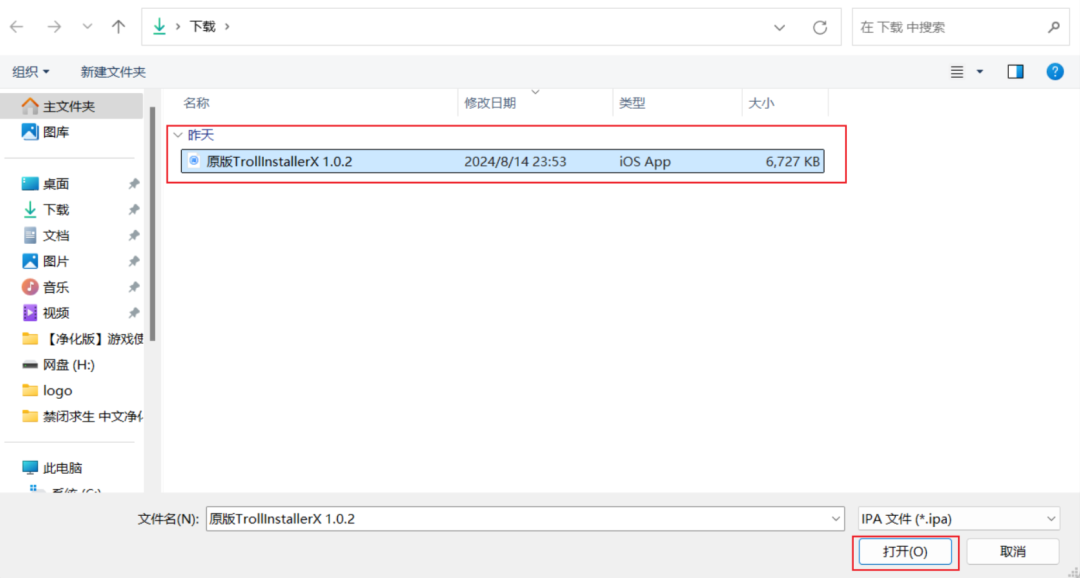Open help with the blue question icon
The height and width of the screenshot is (578, 1080).
pyautogui.click(x=1055, y=71)
